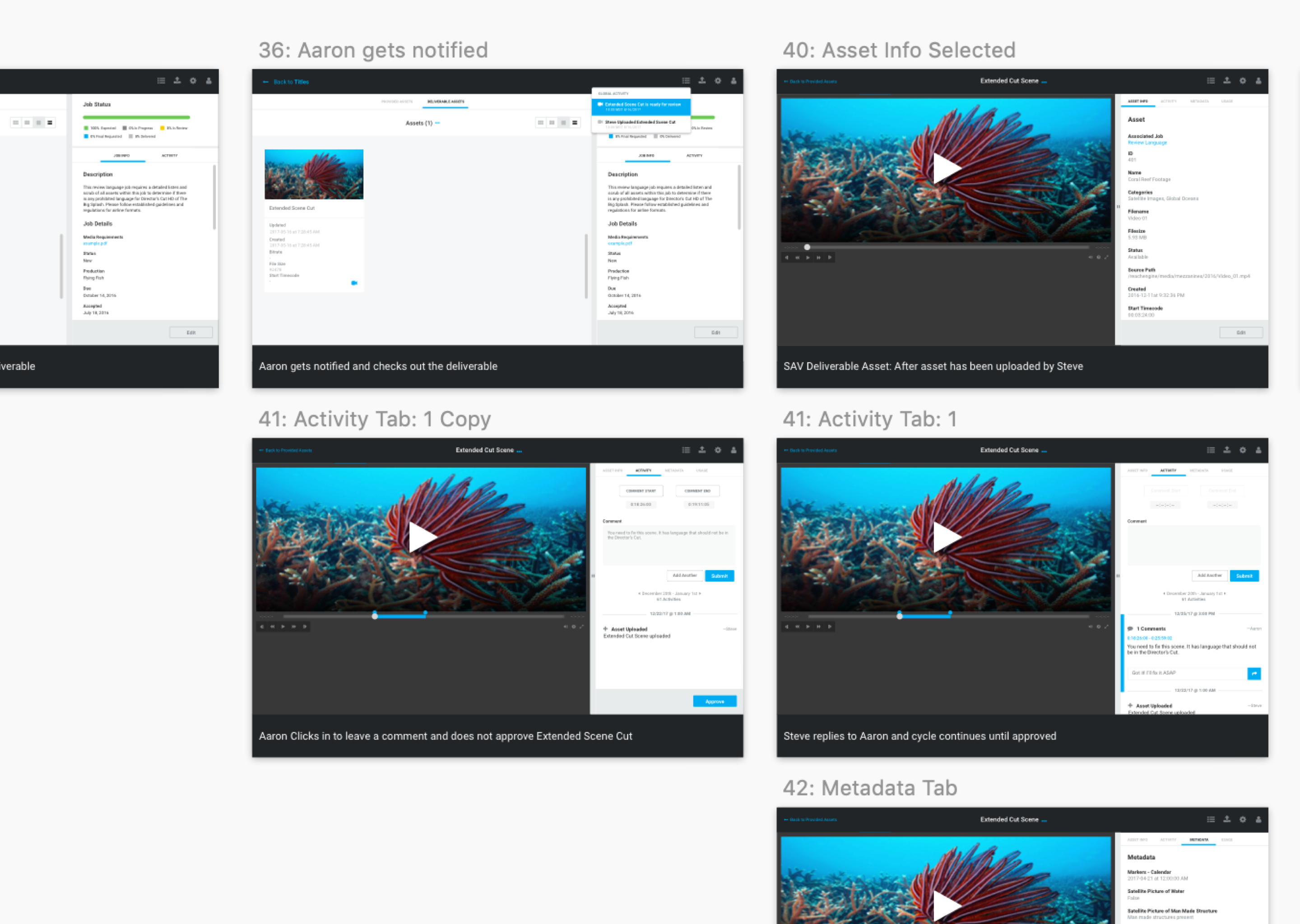
Task: Open the Assets (1) ellipsis menu
Action: point(437,123)
